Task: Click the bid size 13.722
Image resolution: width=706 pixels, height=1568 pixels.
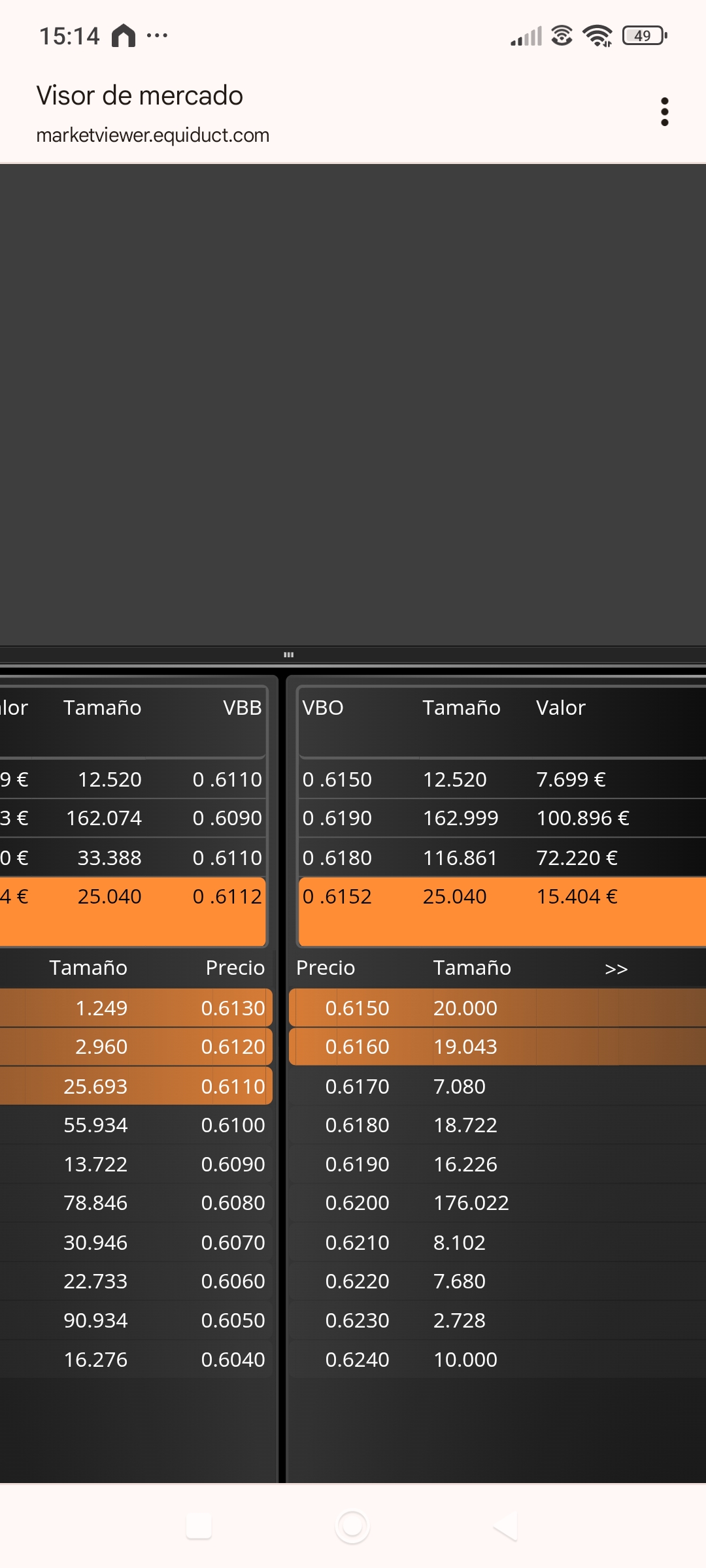Action: click(x=95, y=1164)
